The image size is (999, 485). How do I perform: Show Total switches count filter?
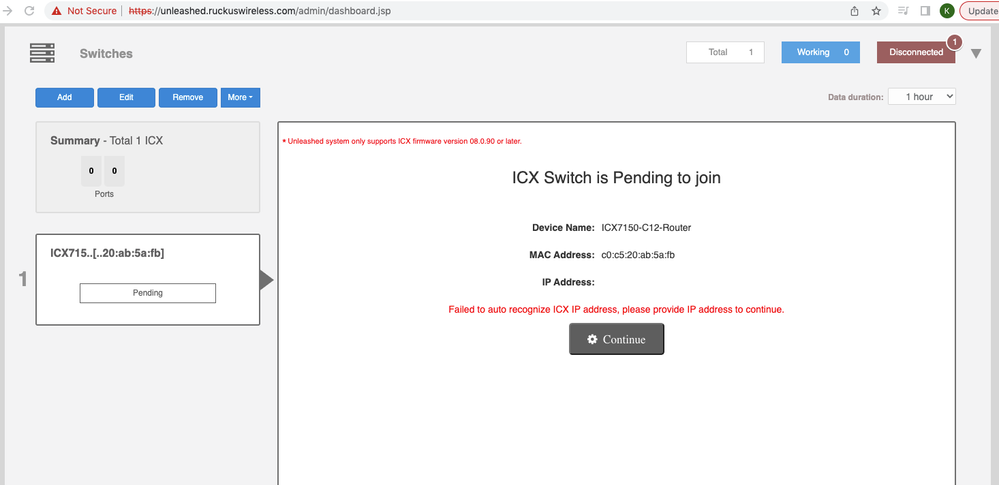[x=724, y=52]
